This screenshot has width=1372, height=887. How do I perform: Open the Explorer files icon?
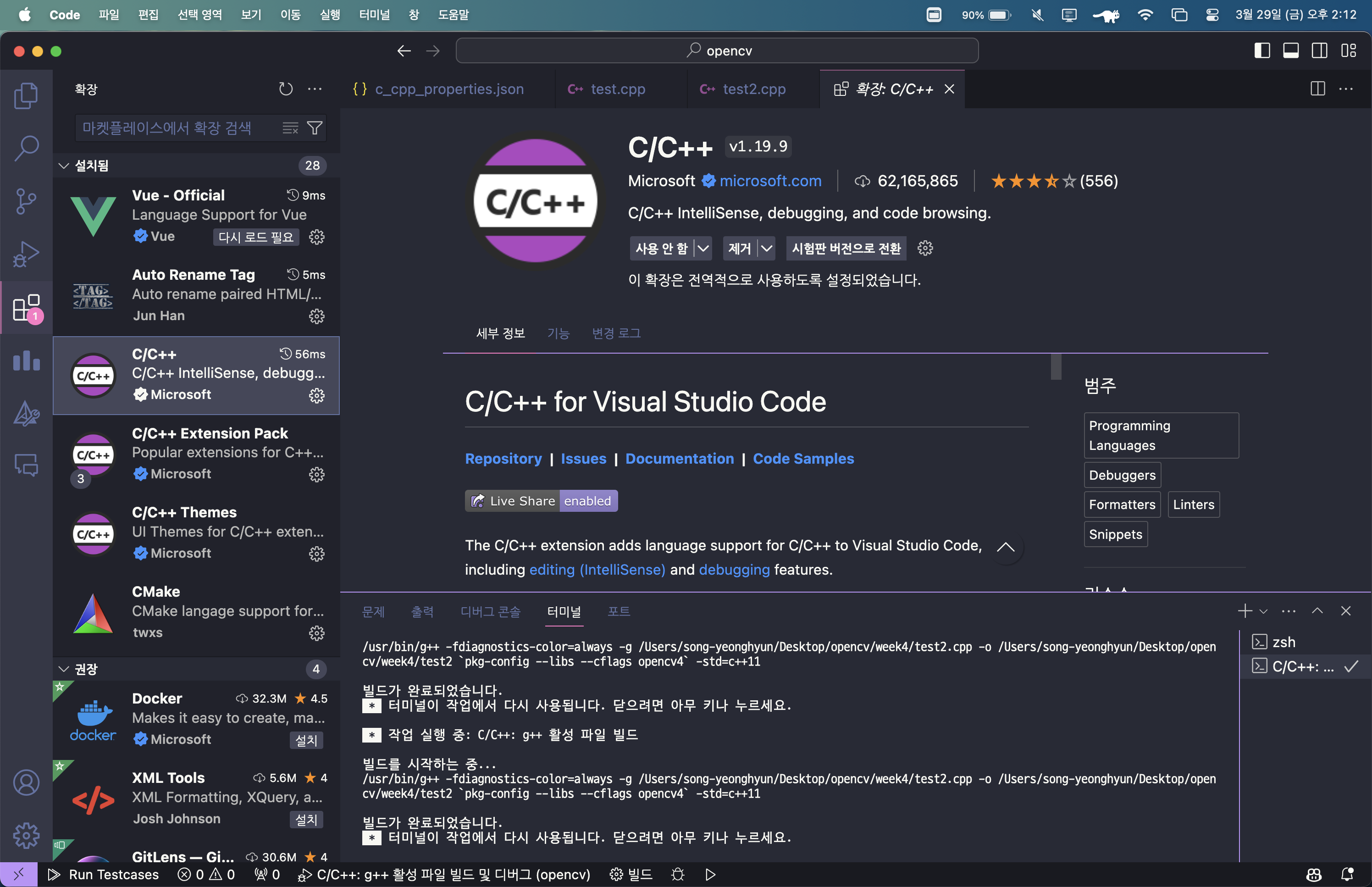coord(26,95)
